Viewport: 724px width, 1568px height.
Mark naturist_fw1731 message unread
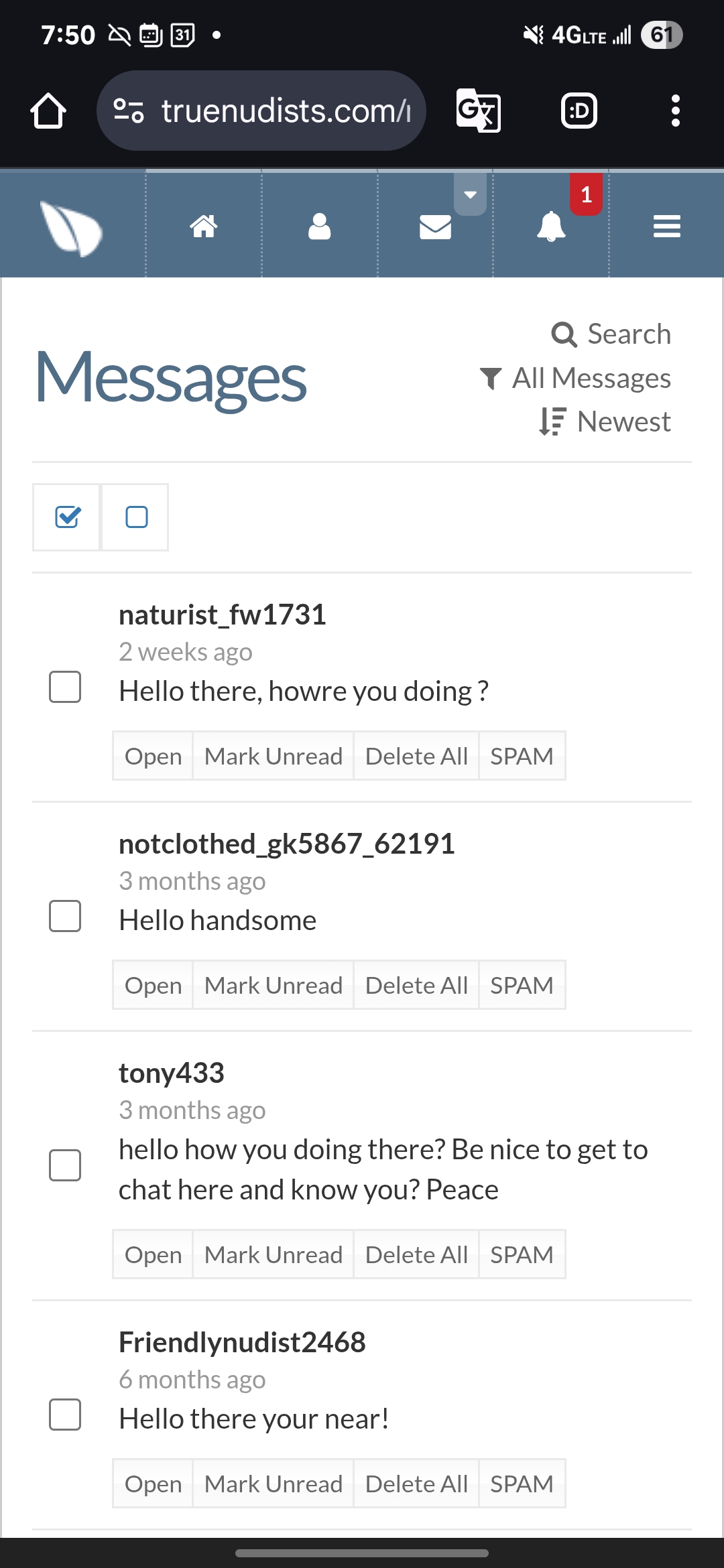click(x=274, y=756)
